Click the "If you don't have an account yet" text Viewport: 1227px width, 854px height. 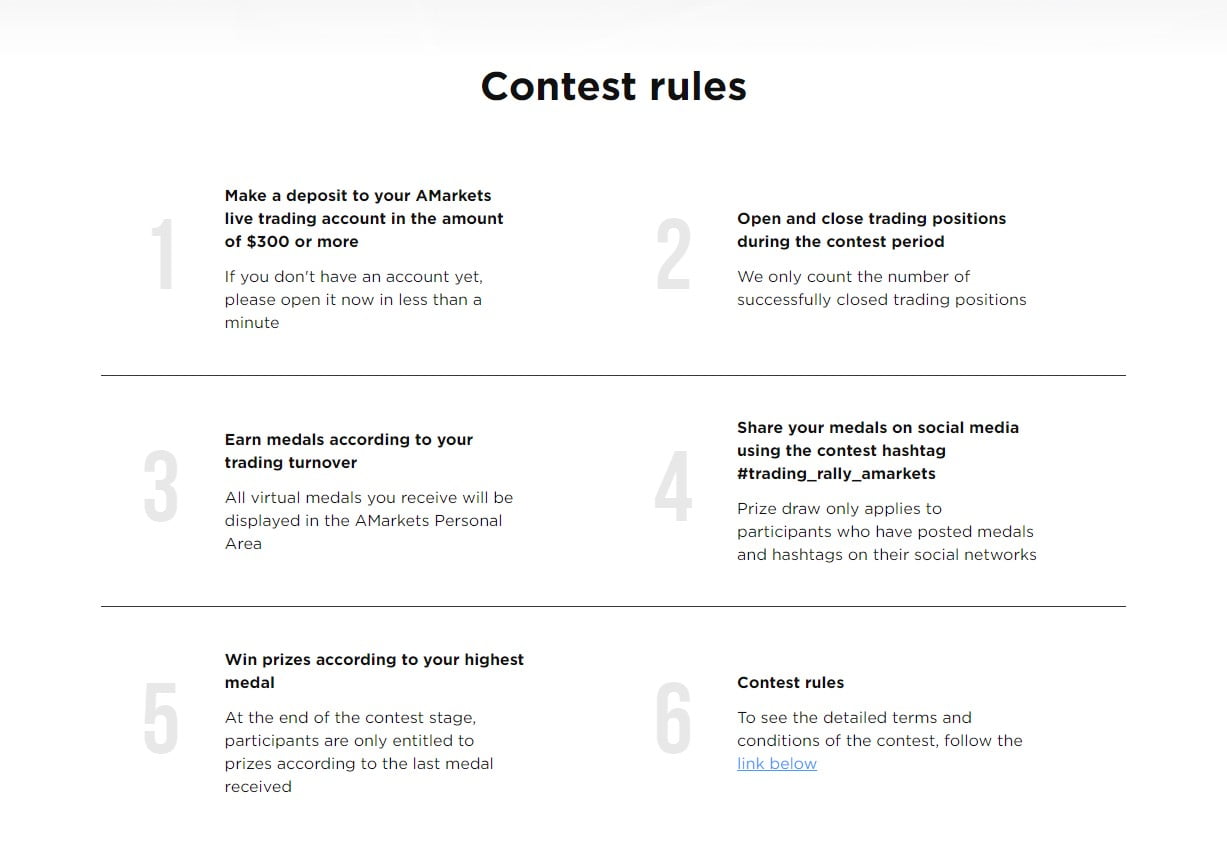353,299
